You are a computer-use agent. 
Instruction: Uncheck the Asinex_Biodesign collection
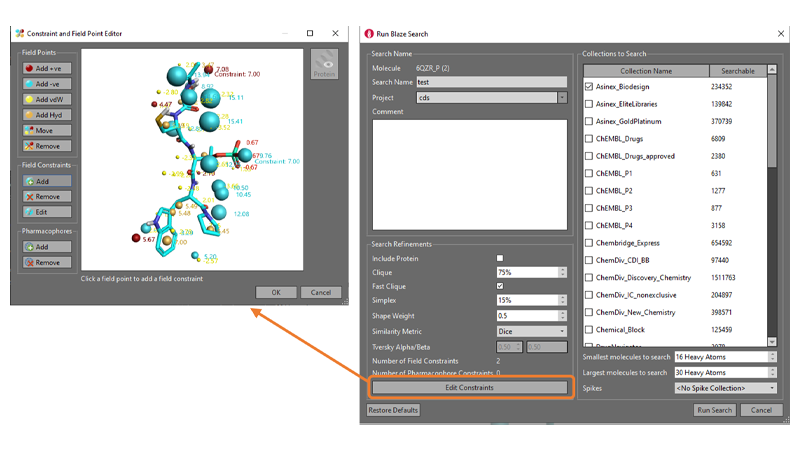(x=589, y=87)
